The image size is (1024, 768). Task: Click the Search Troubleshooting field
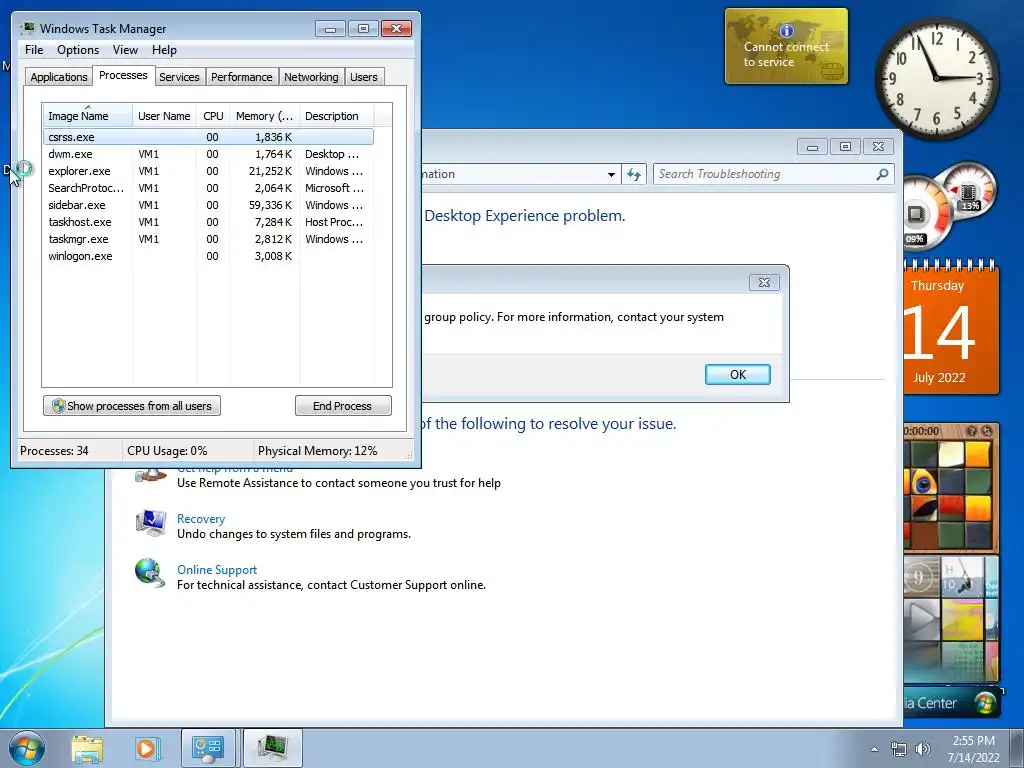click(773, 174)
